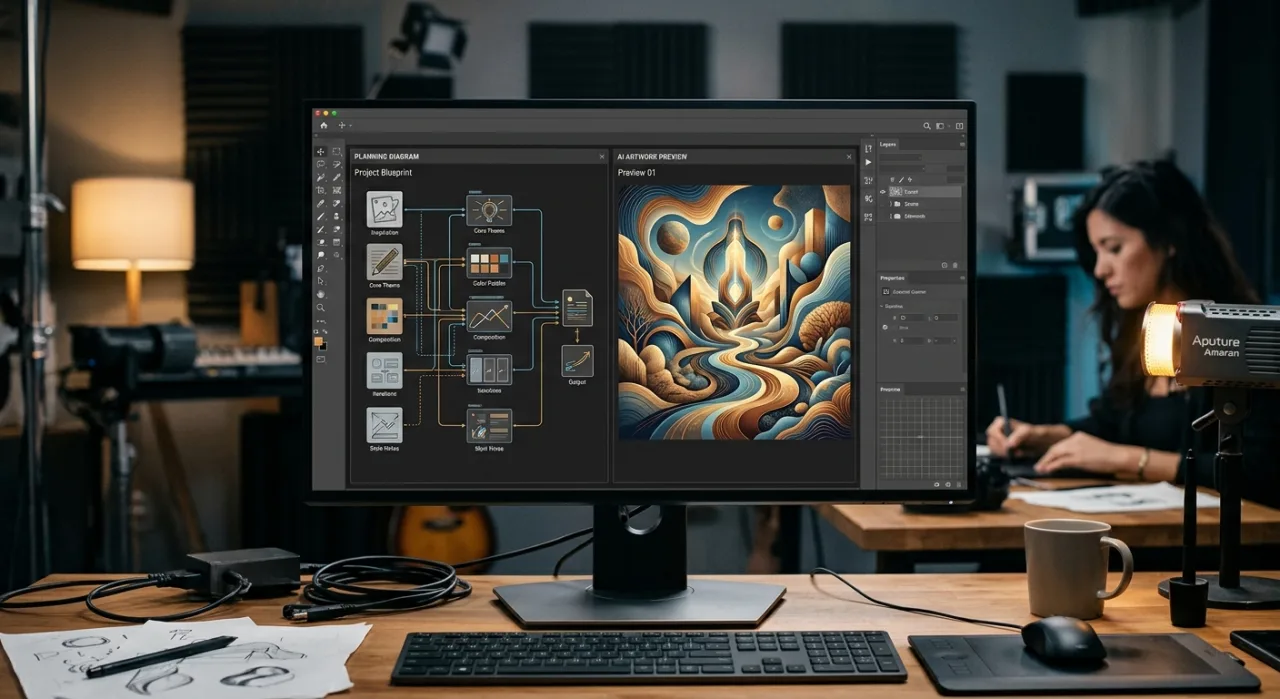1280x699 pixels.
Task: Select the Crop tool
Action: (x=321, y=190)
